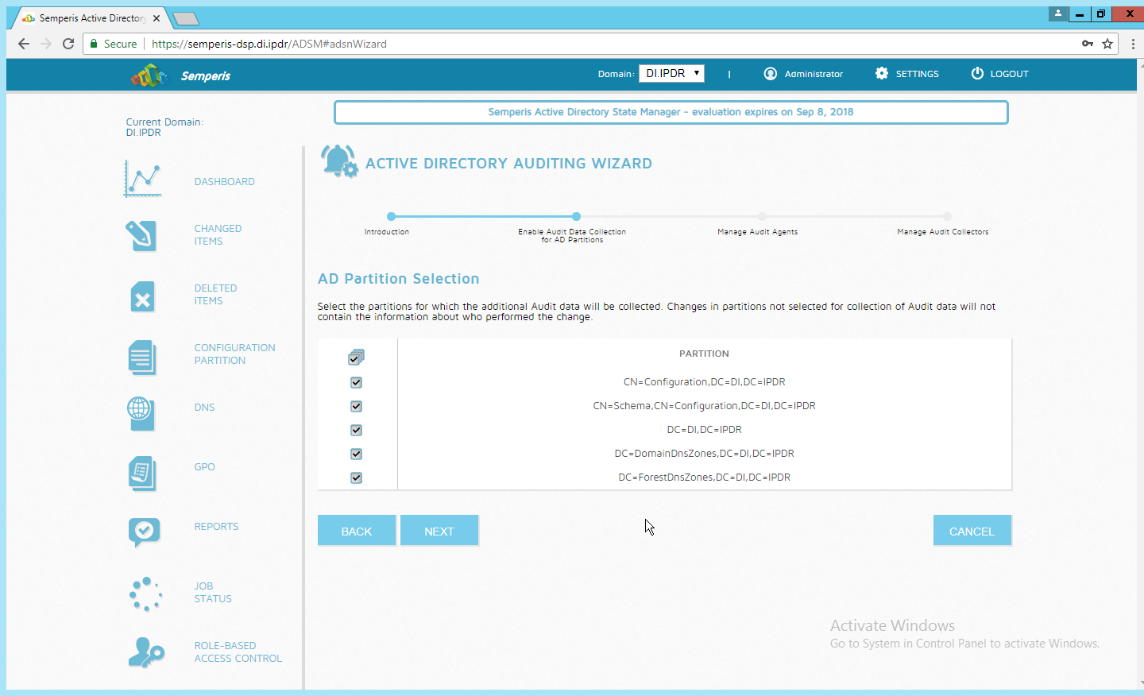Click the Changed Items tag icon
Screen dimensions: 1144x696
[142, 236]
